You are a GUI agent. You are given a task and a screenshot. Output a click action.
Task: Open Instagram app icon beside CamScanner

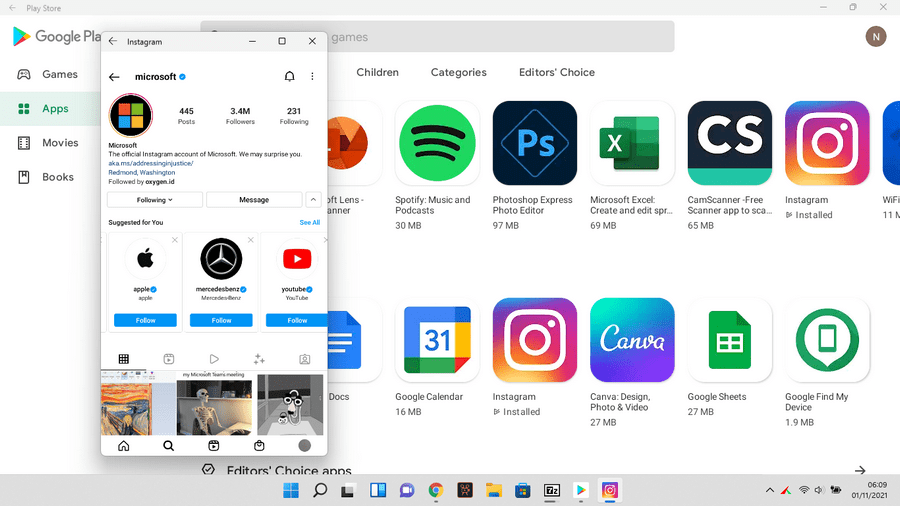pos(827,143)
